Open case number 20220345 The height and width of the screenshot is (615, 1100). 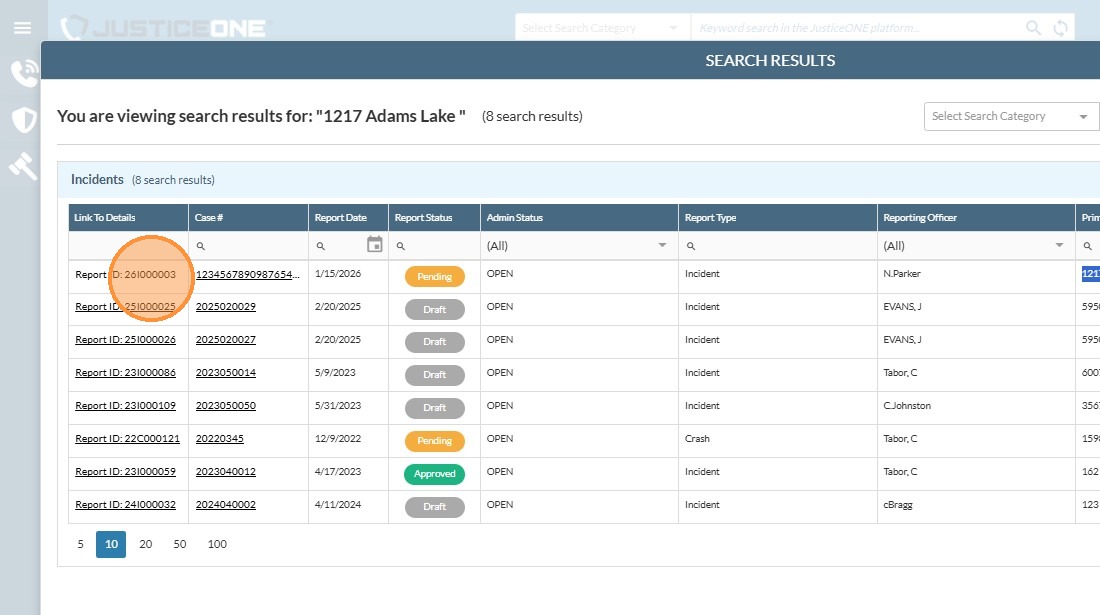[x=220, y=438]
